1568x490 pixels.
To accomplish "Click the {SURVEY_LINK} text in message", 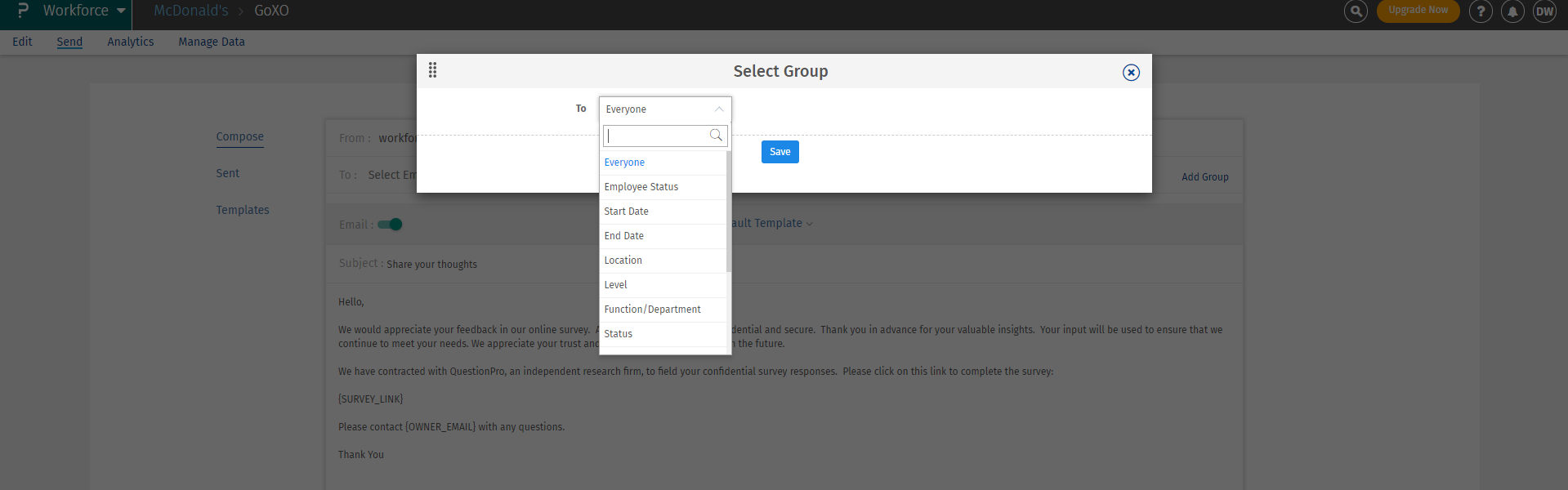I will click(x=371, y=399).
